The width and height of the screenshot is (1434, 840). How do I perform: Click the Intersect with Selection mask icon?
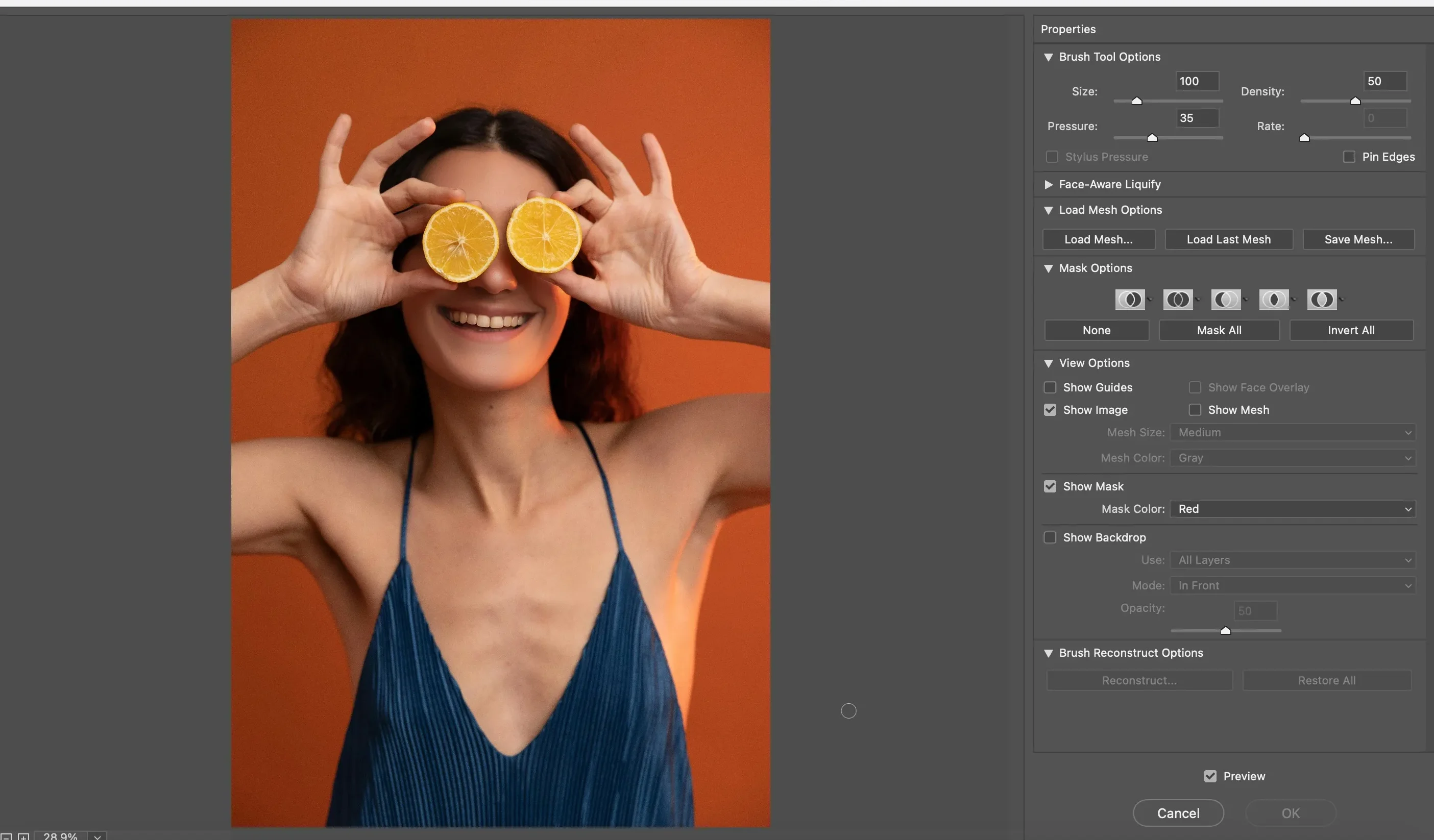(x=1273, y=299)
